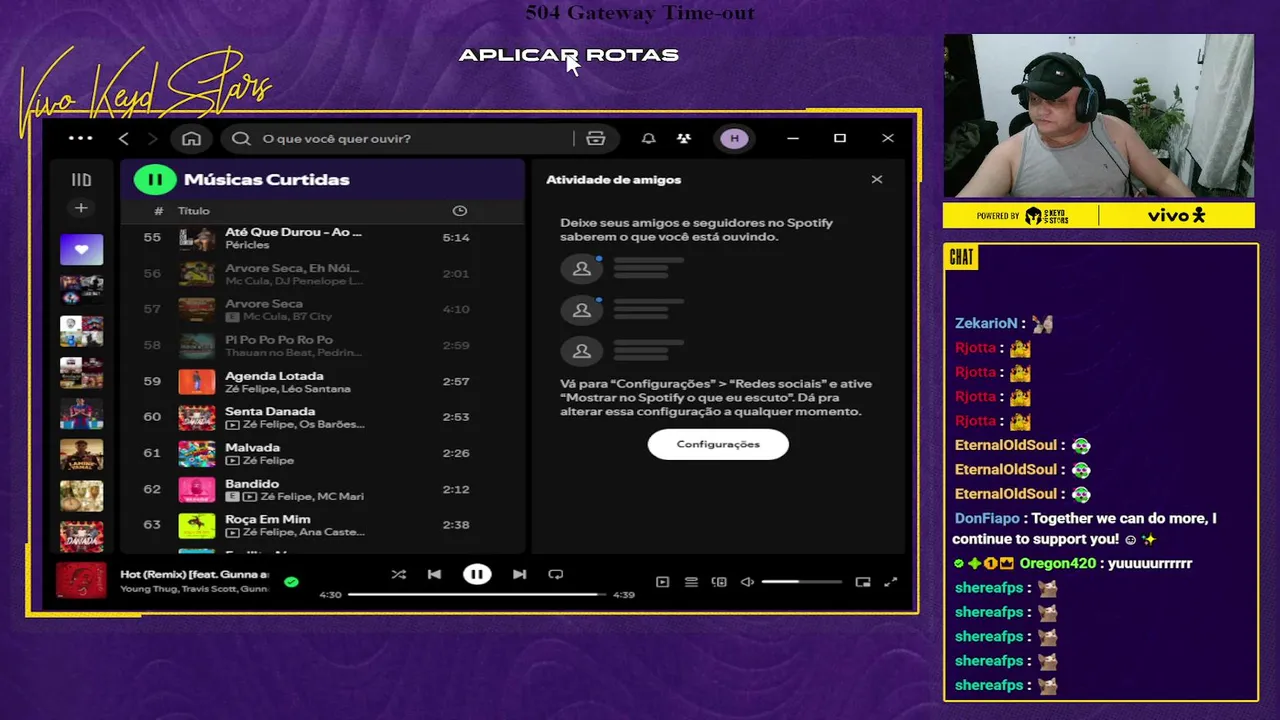
Task: Close the 'Atividade de amigos' panel
Action: pos(877,180)
